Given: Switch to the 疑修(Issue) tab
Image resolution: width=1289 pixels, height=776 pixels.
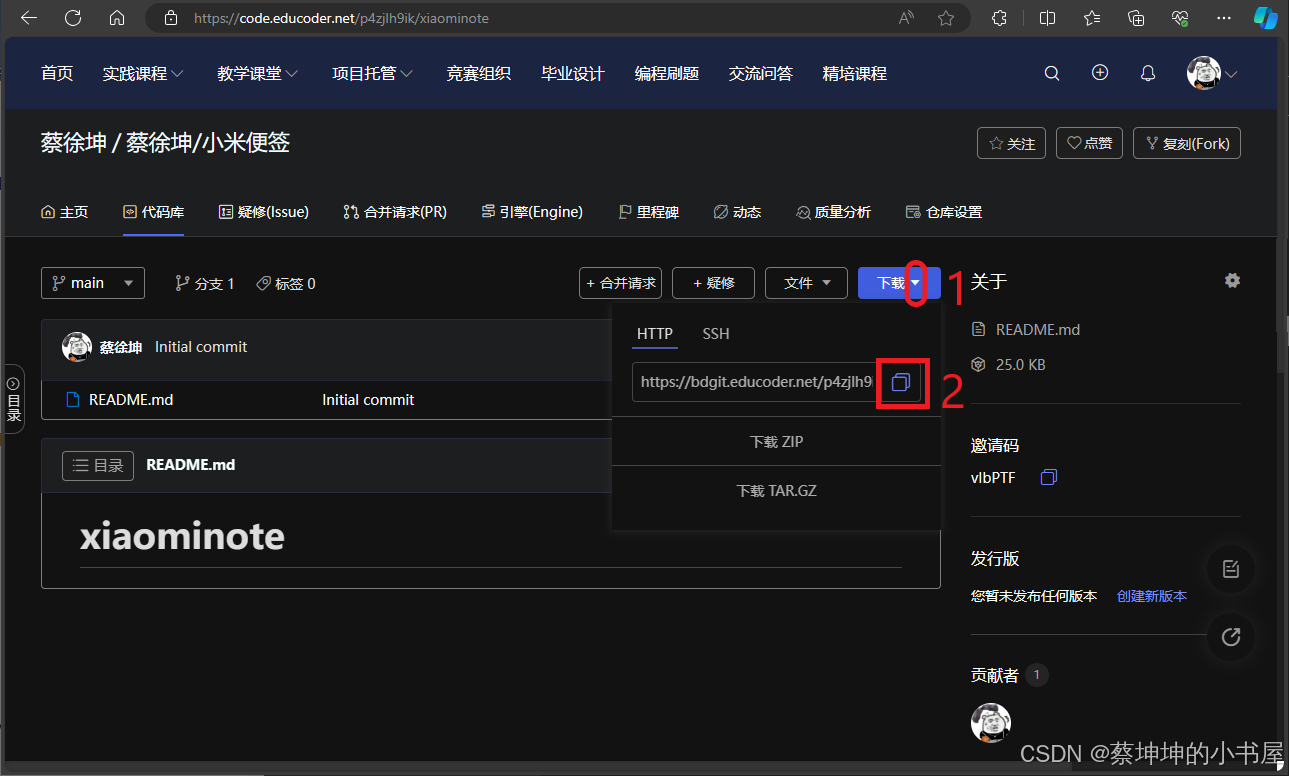Looking at the screenshot, I should tap(264, 212).
